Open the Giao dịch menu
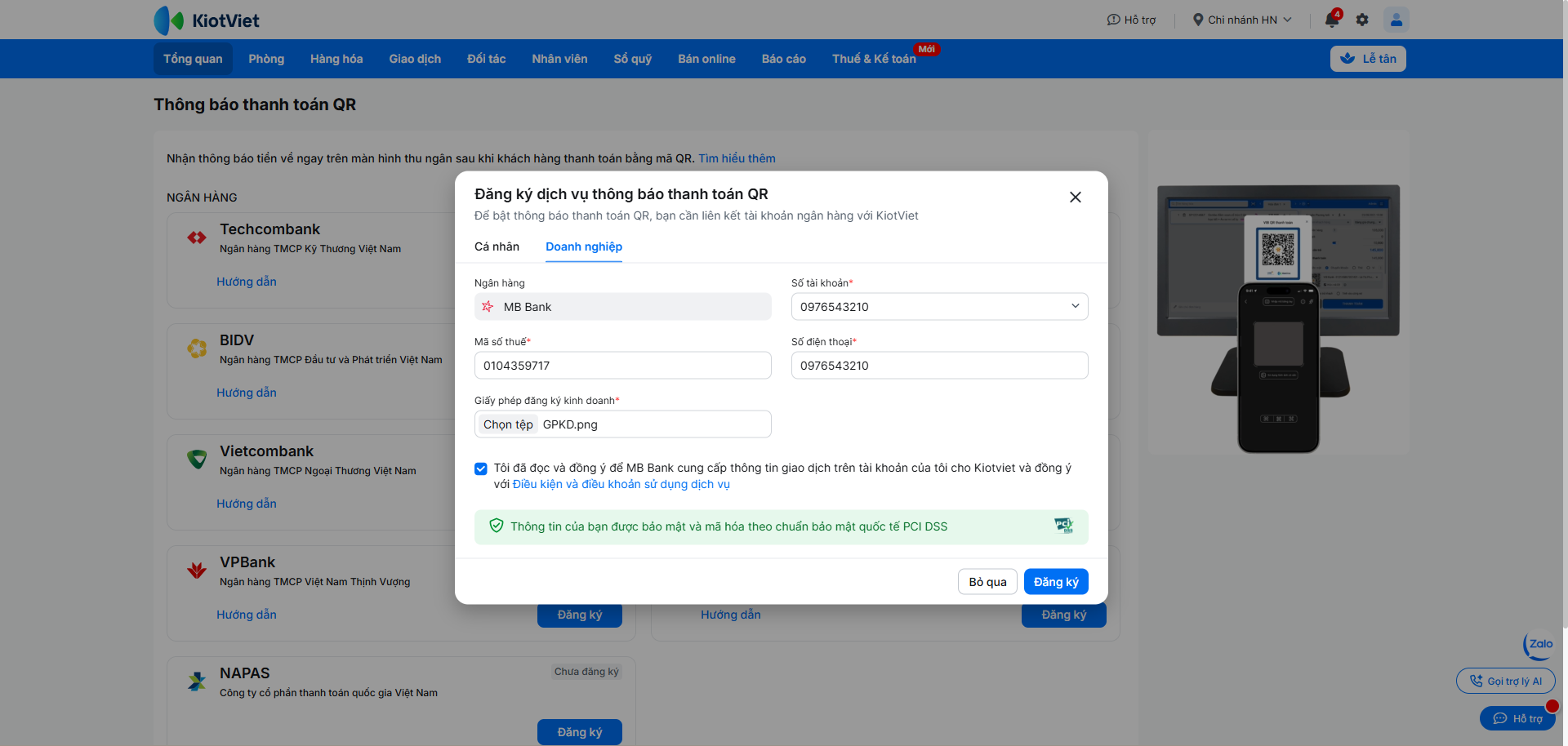 pyautogui.click(x=415, y=59)
